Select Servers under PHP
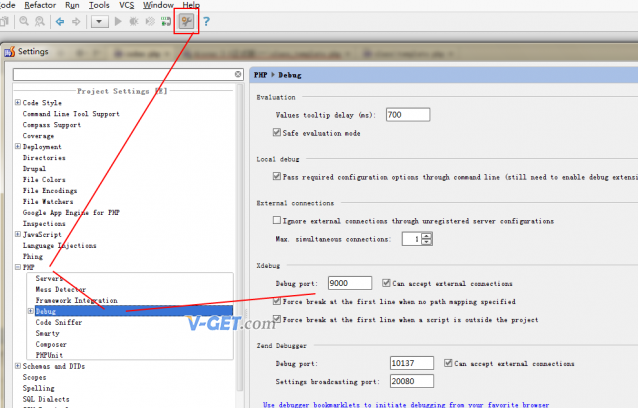Image resolution: width=638 pixels, height=408 pixels. pos(49,279)
